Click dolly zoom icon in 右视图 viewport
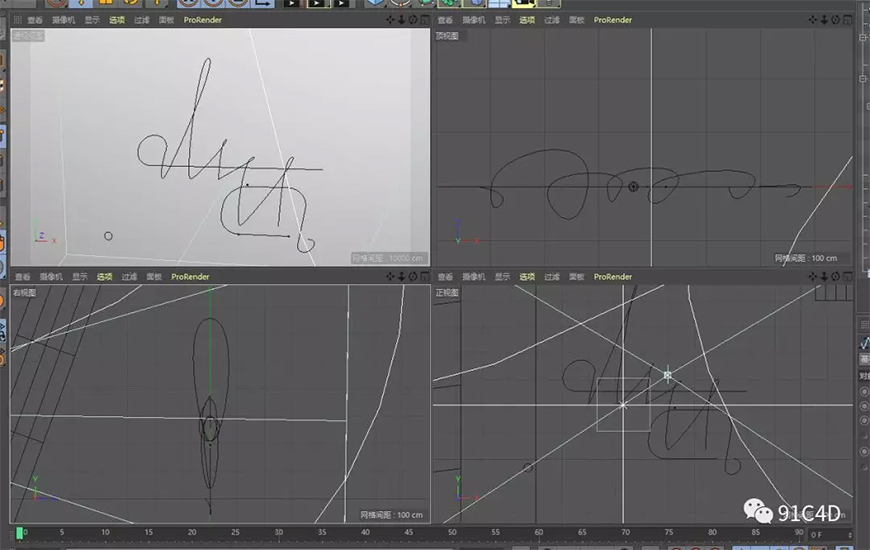Viewport: 870px width, 550px height. pyautogui.click(x=401, y=276)
